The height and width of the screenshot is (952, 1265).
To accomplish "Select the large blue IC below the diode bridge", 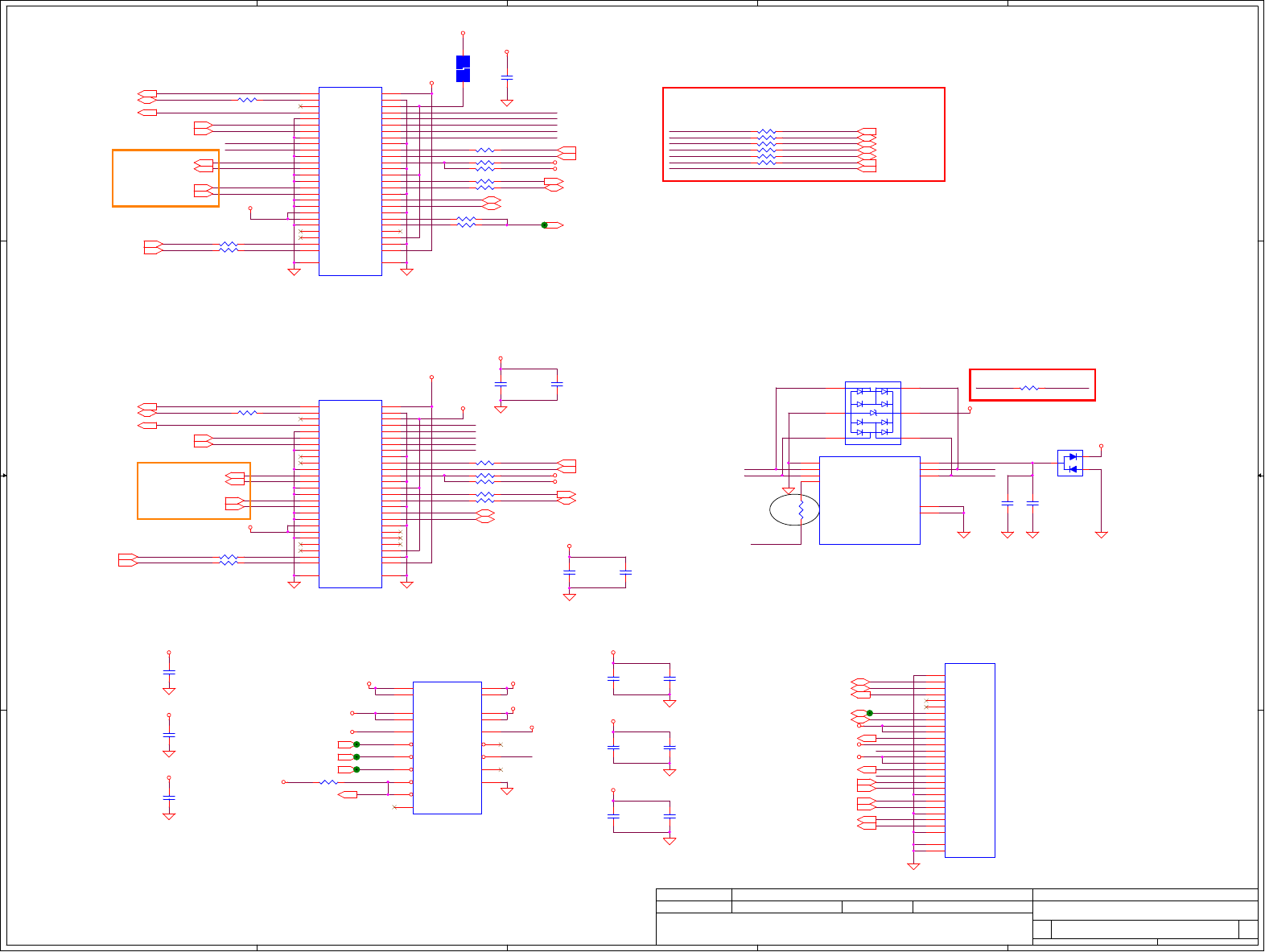I will click(870, 501).
